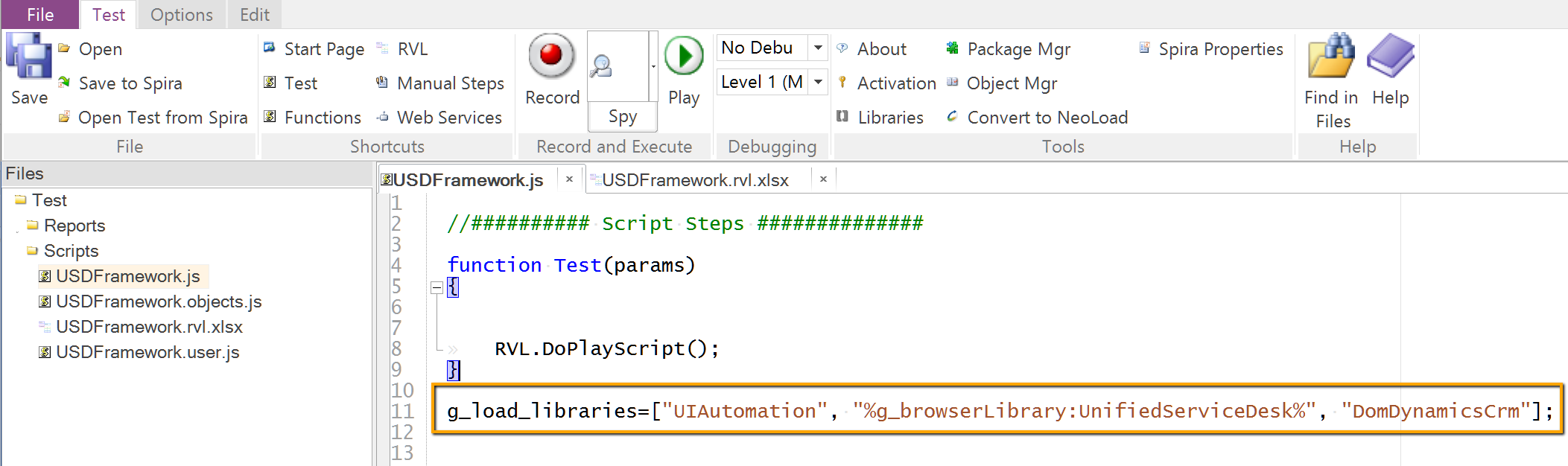Open Spira Properties
This screenshot has height=466, width=1568.
tap(1220, 49)
